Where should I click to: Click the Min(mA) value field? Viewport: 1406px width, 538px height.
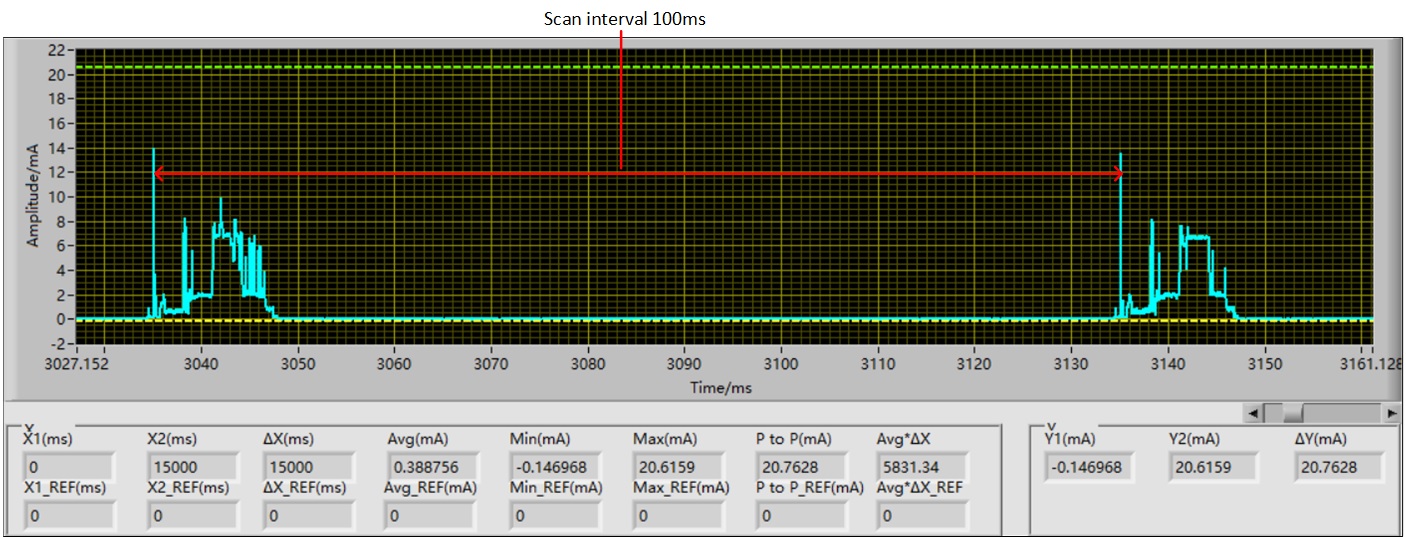point(556,467)
